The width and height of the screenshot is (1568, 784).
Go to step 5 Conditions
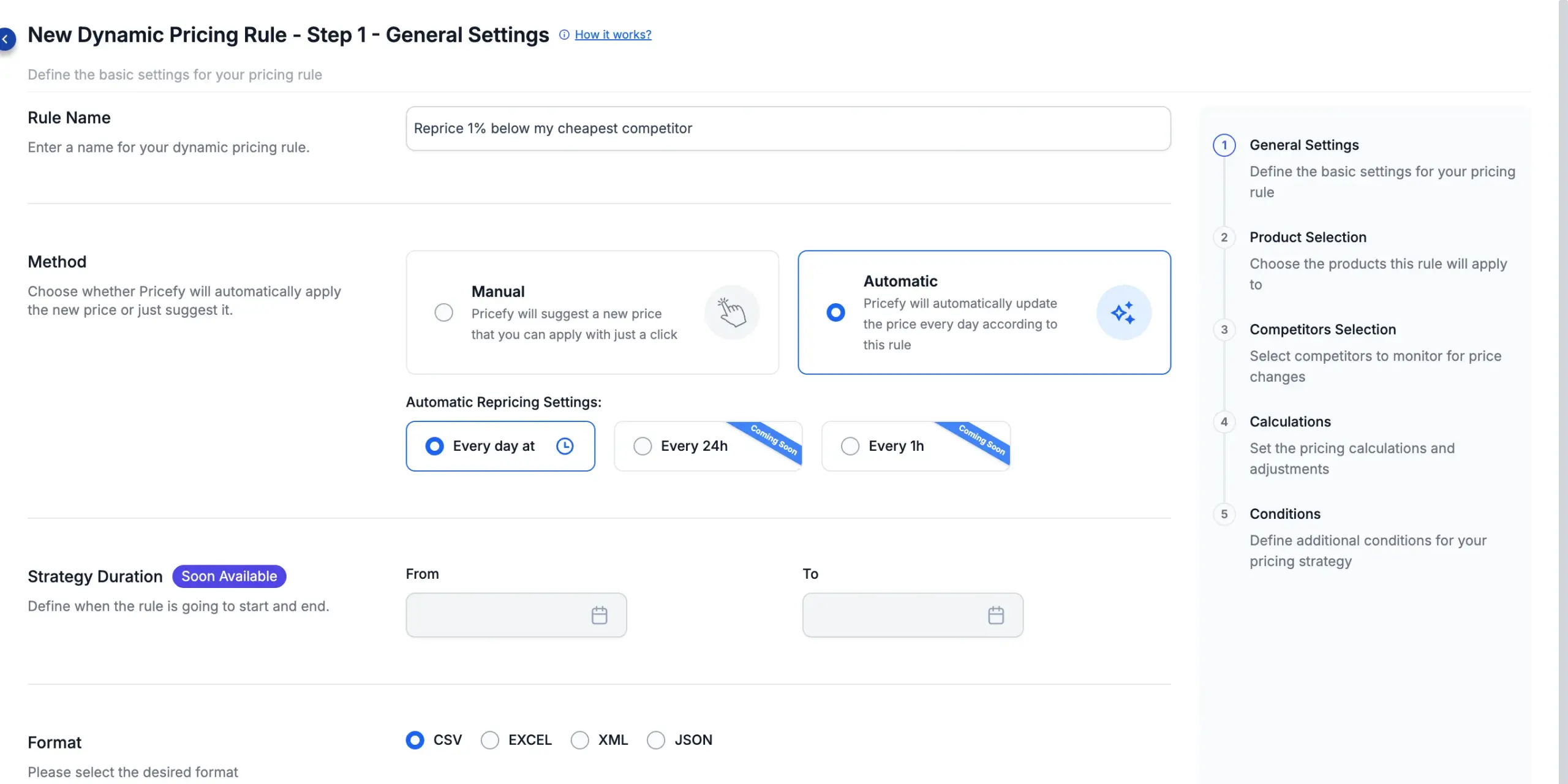pyautogui.click(x=1285, y=514)
